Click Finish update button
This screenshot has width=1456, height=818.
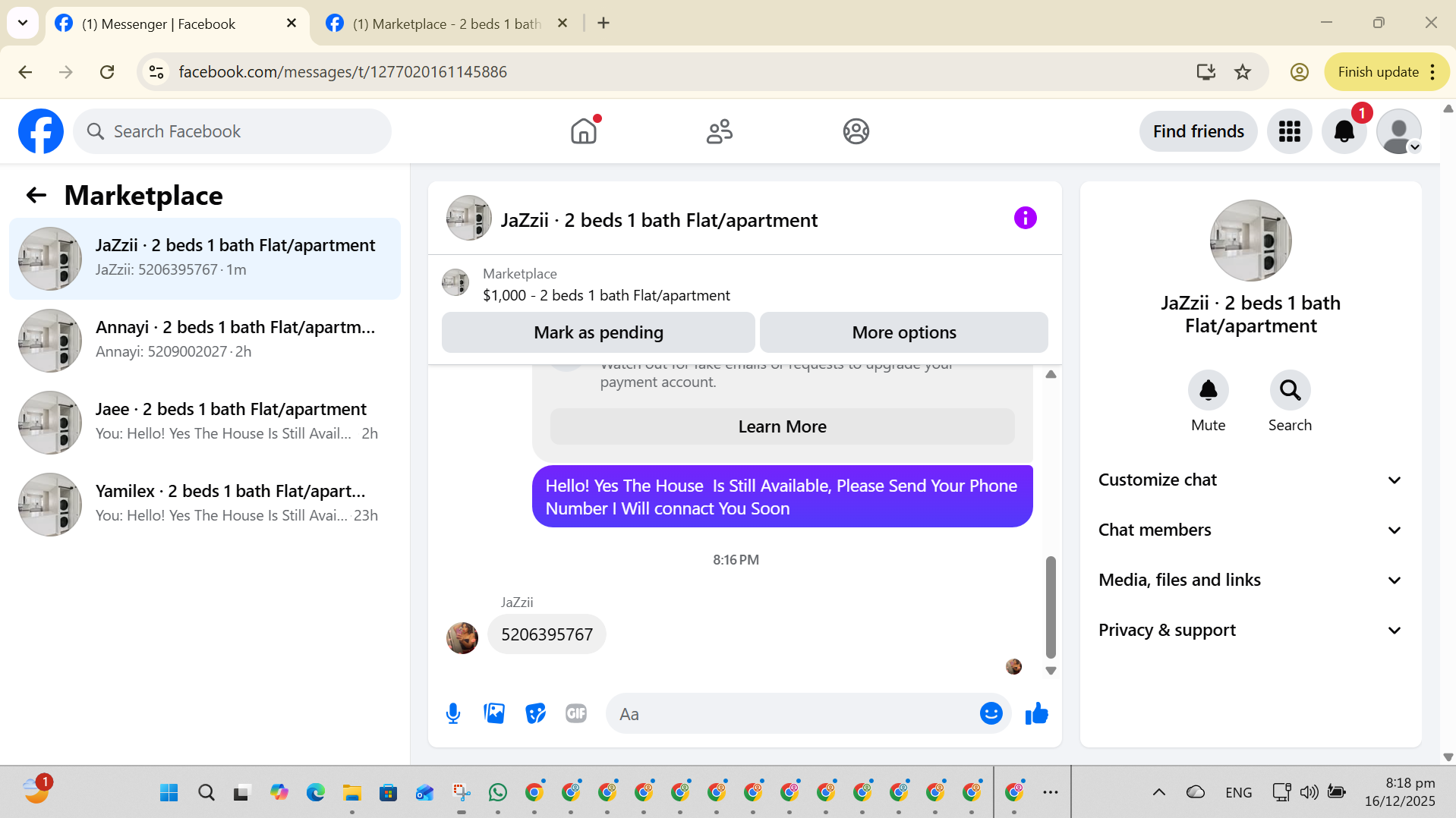[x=1386, y=72]
